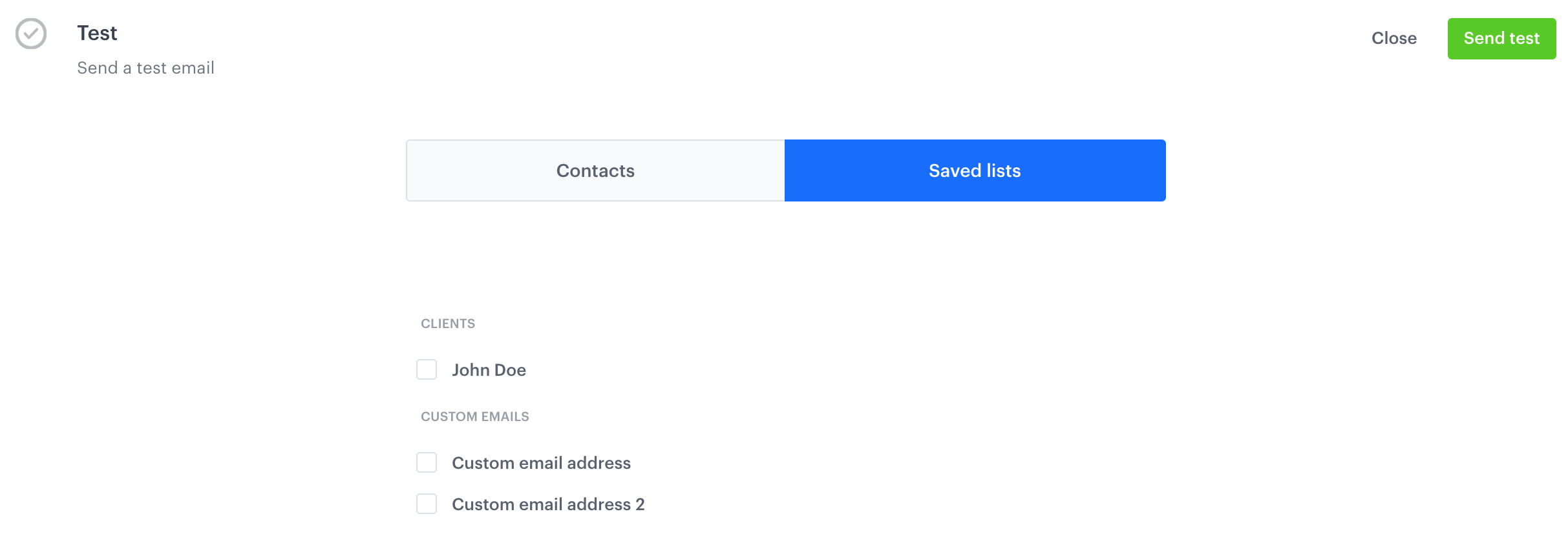Mark John Doe as a test recipient
1568x536 pixels.
click(x=427, y=370)
